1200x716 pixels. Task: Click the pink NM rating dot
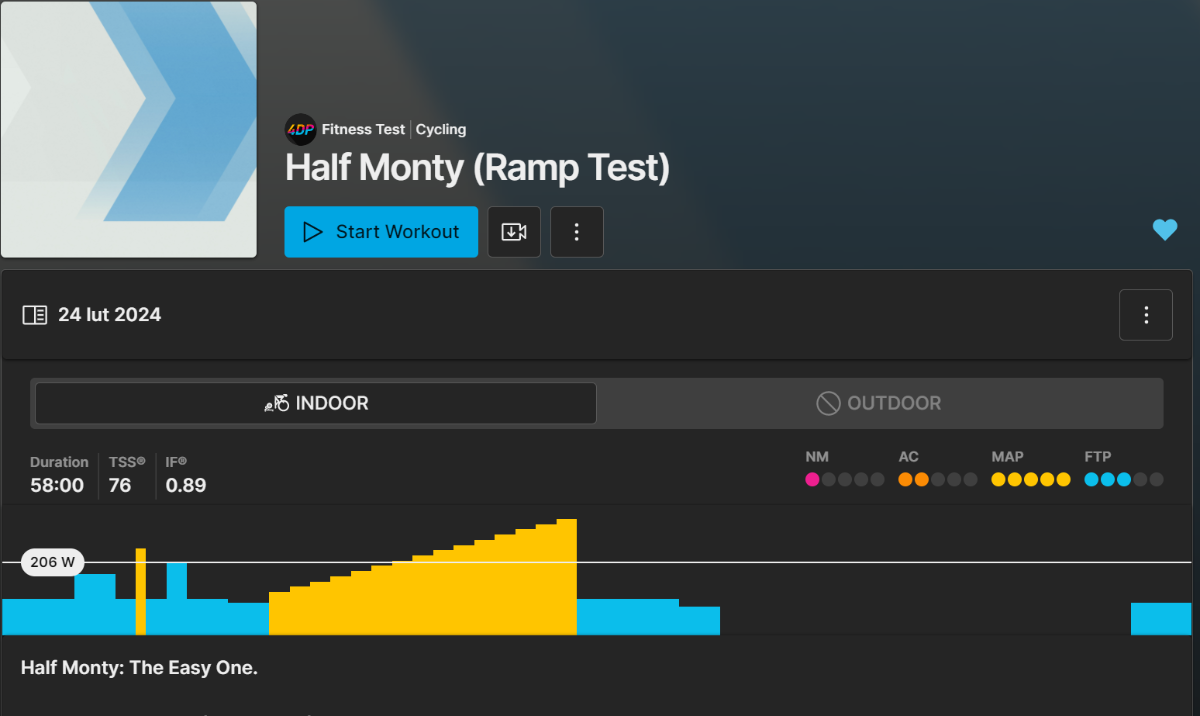(812, 480)
